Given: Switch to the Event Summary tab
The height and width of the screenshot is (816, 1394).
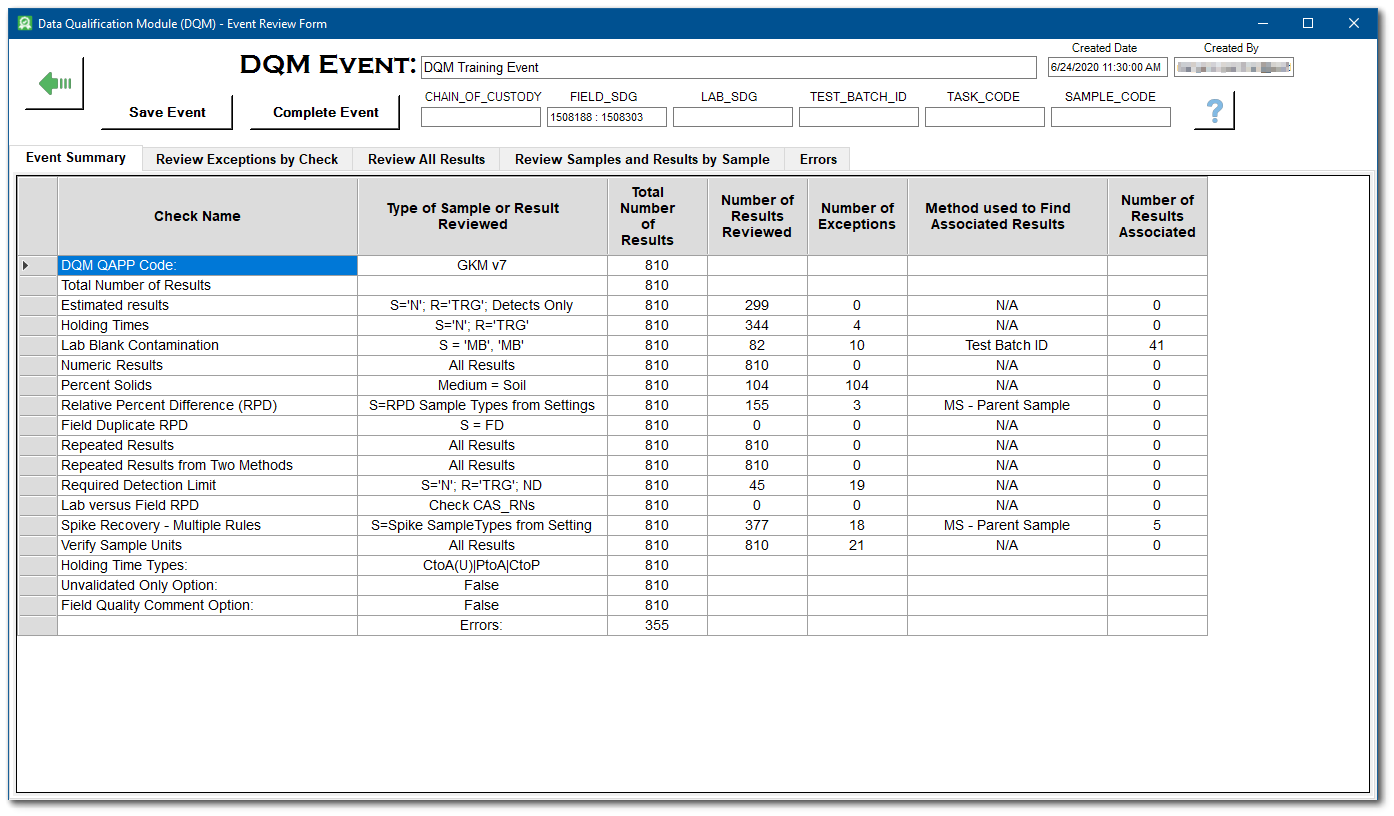Looking at the screenshot, I should (76, 158).
